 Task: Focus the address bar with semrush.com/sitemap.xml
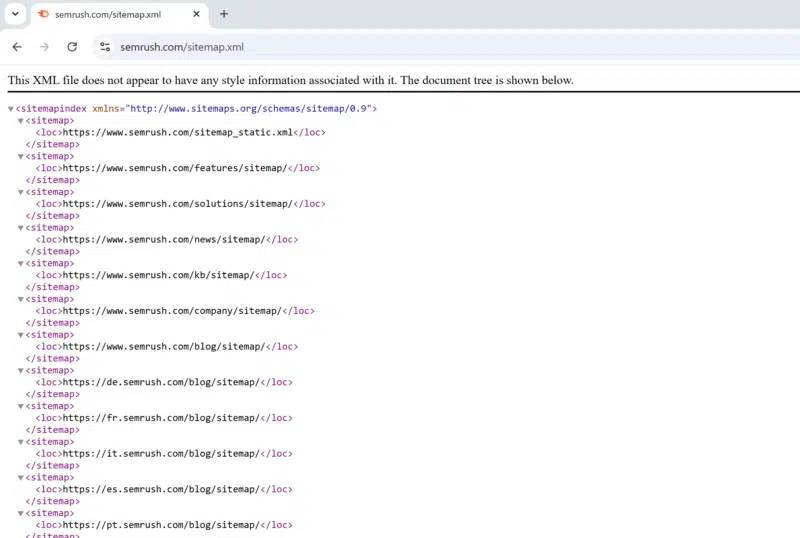click(x=447, y=47)
